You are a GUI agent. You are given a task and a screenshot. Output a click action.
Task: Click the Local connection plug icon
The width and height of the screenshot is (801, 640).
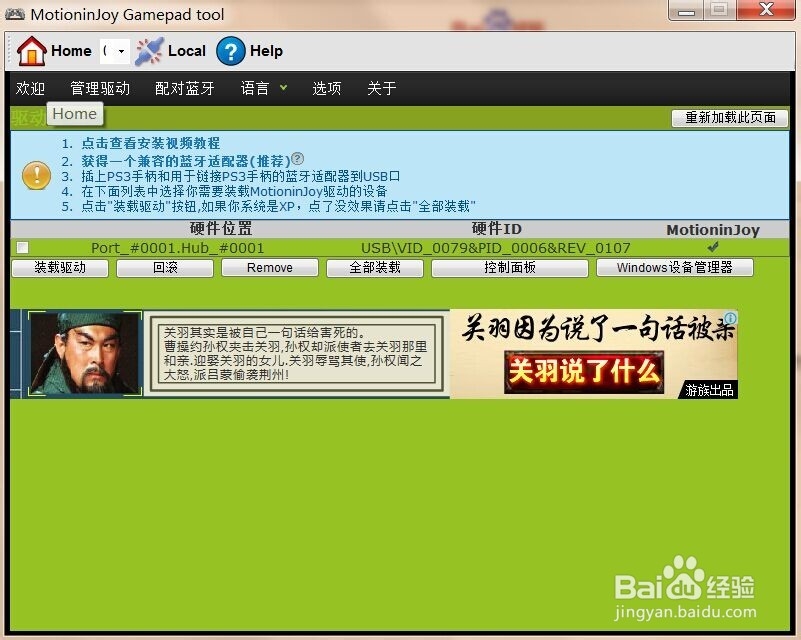point(149,51)
